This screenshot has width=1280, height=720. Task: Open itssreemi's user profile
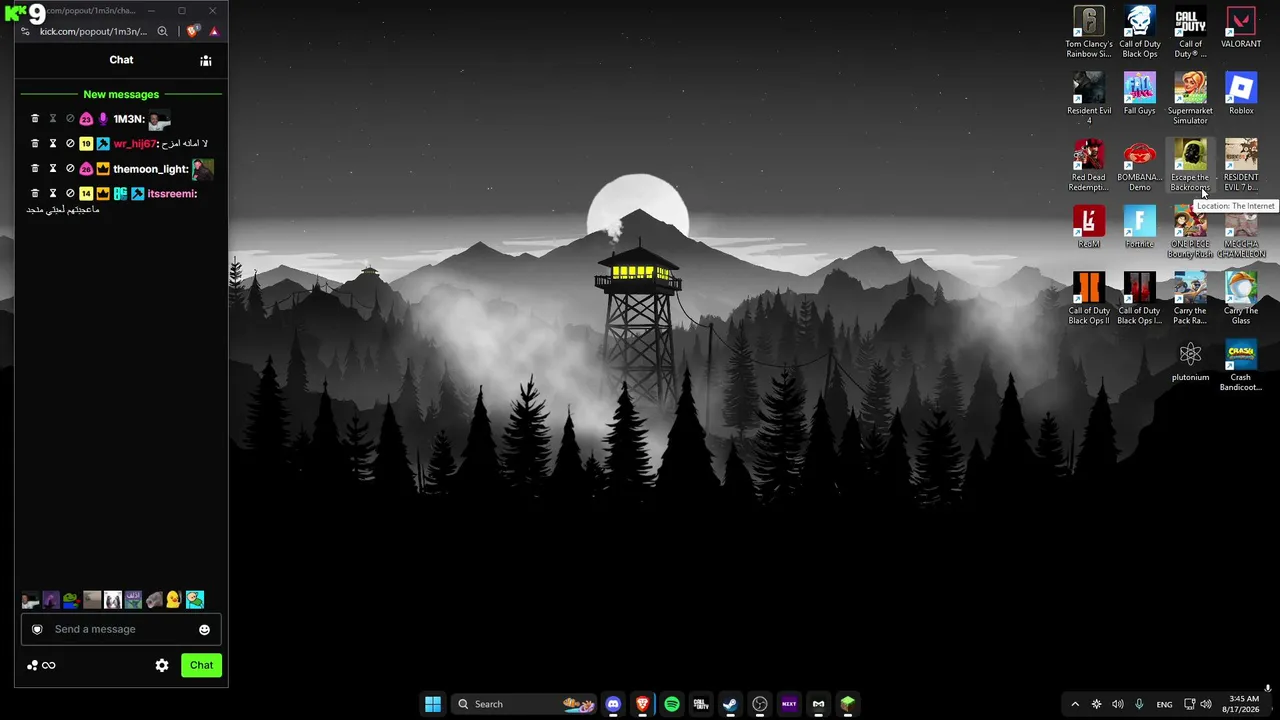coord(172,194)
